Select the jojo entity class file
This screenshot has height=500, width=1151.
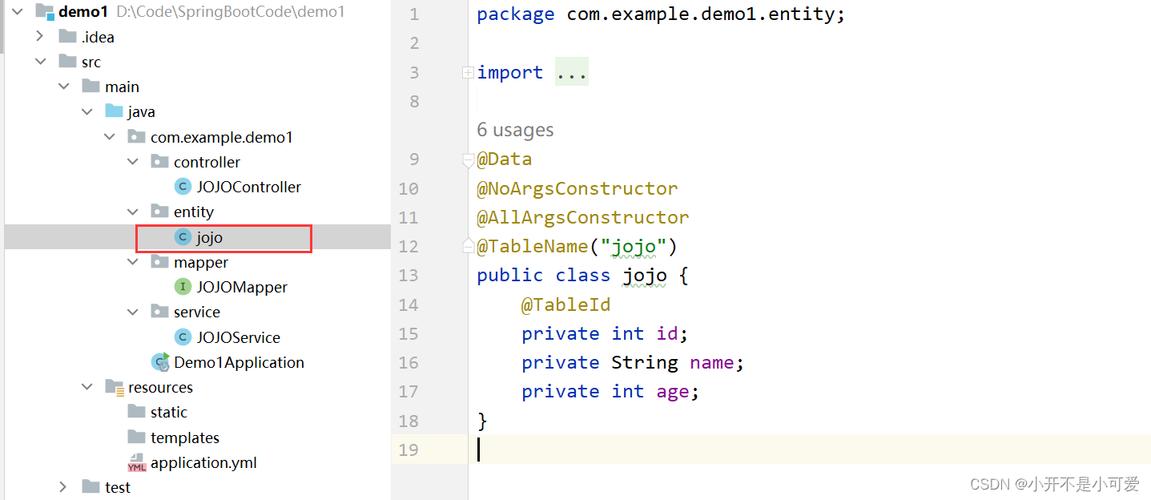tap(209, 237)
